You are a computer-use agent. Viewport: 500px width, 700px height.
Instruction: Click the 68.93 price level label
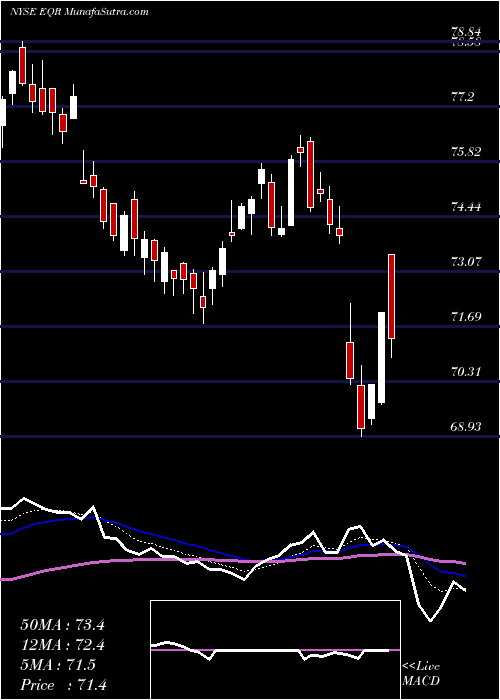click(x=466, y=427)
